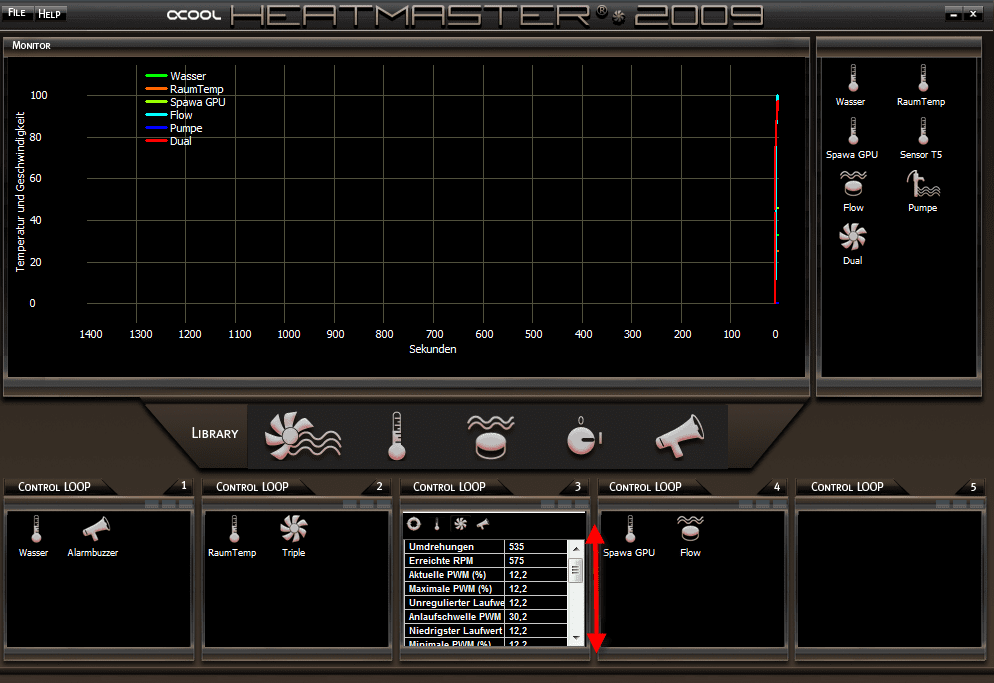Pick the flow sensor icon in the Library
Viewport: 994px width, 683px height.
tap(491, 436)
